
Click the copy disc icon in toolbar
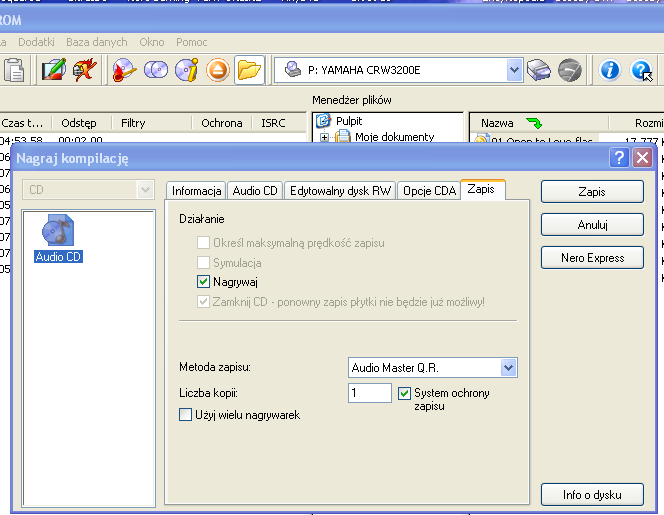(155, 70)
